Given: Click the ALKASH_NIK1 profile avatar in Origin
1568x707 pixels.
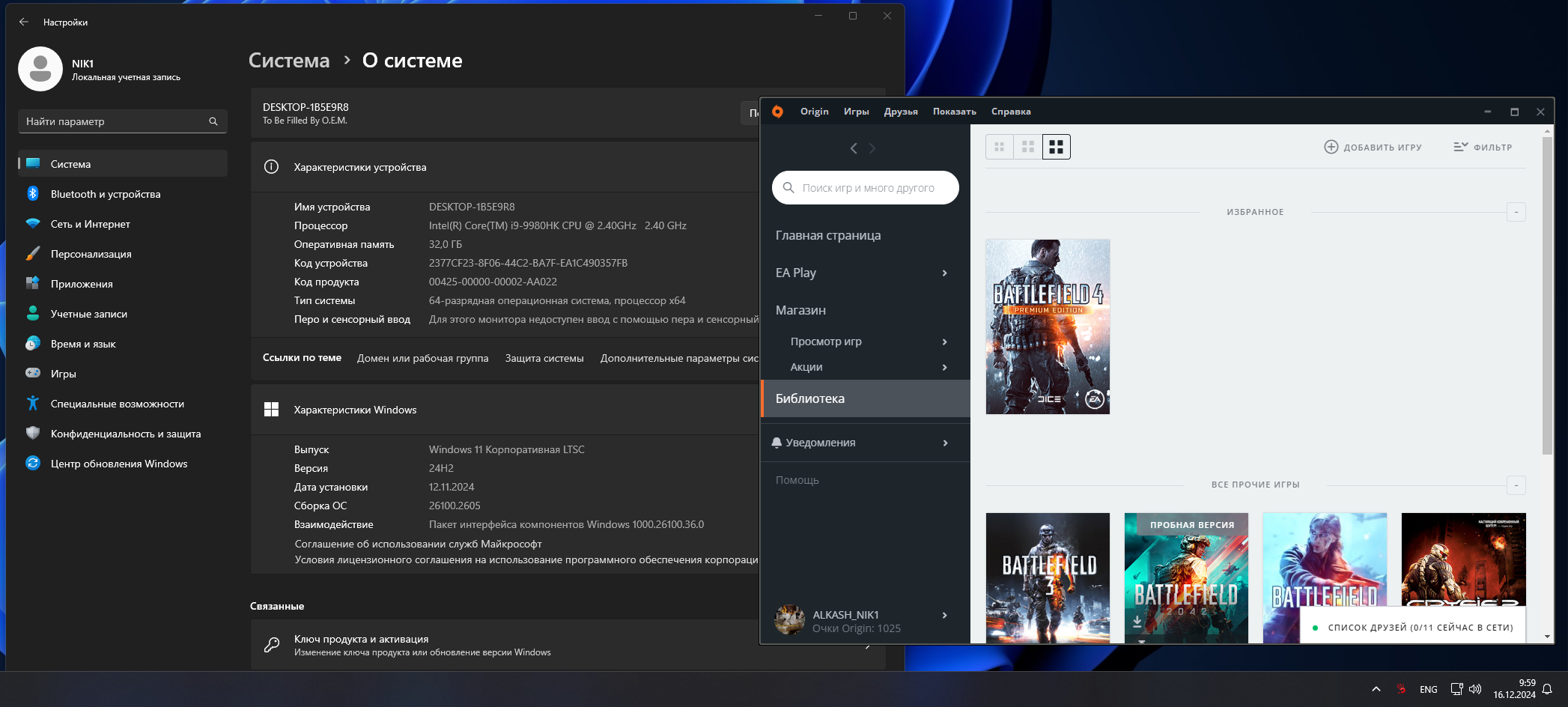Looking at the screenshot, I should click(x=789, y=620).
